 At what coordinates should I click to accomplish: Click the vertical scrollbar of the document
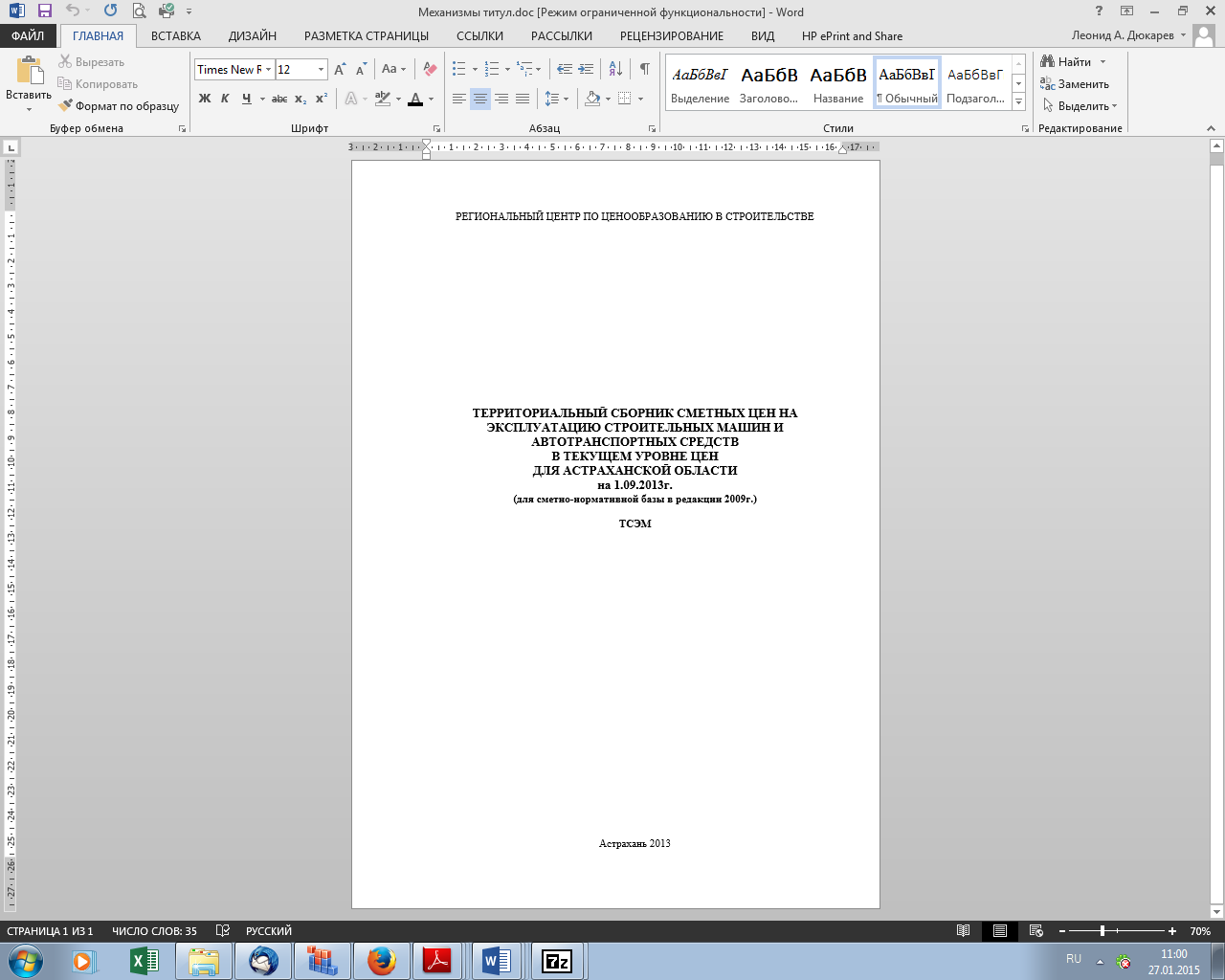click(x=1216, y=528)
